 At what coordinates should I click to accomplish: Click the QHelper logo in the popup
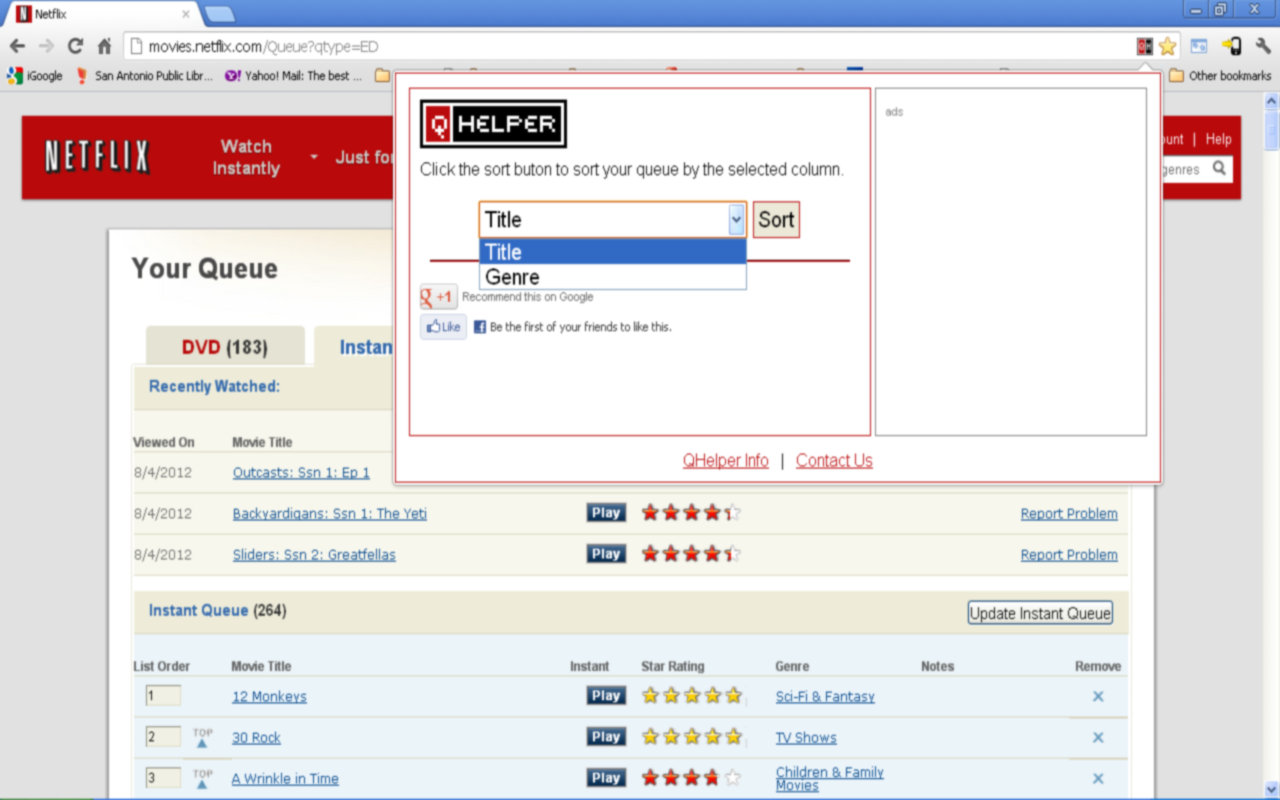pos(493,124)
